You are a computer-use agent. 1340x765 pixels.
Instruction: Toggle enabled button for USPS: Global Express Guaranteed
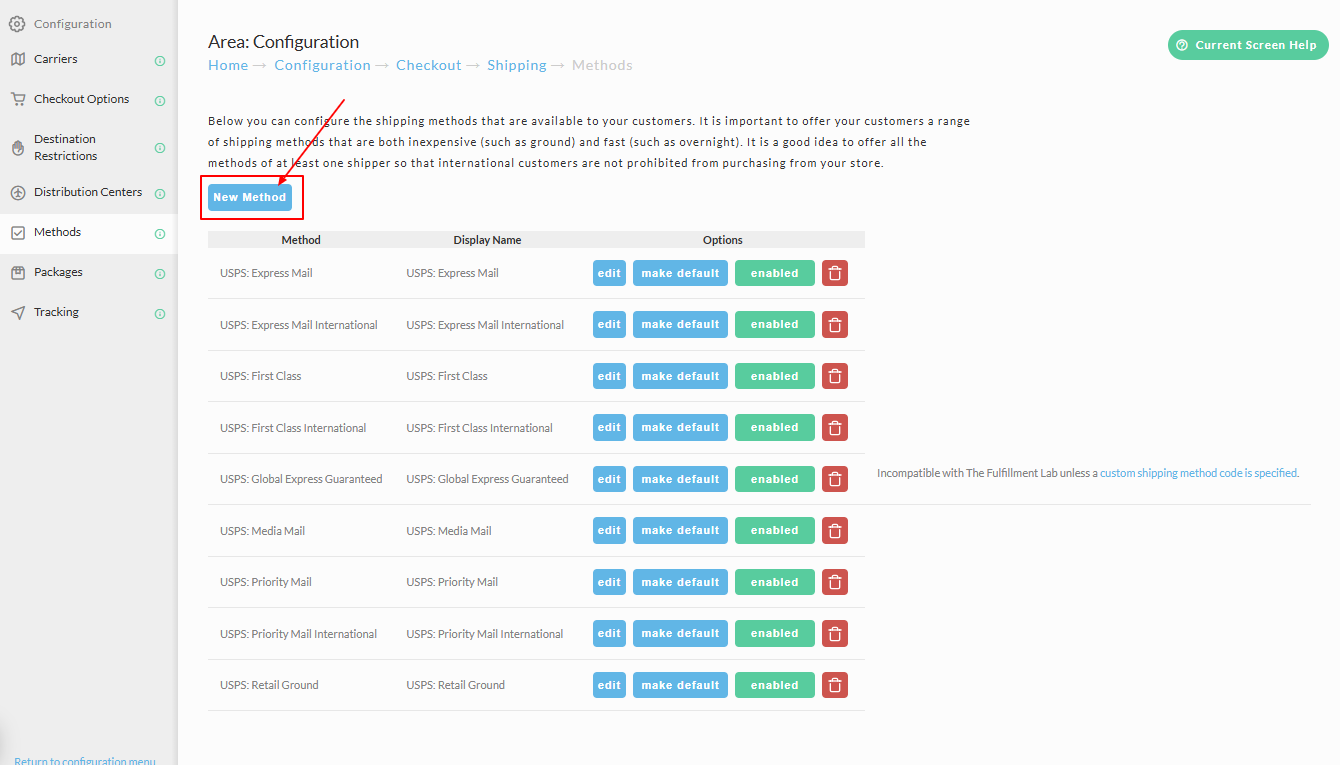pos(775,479)
